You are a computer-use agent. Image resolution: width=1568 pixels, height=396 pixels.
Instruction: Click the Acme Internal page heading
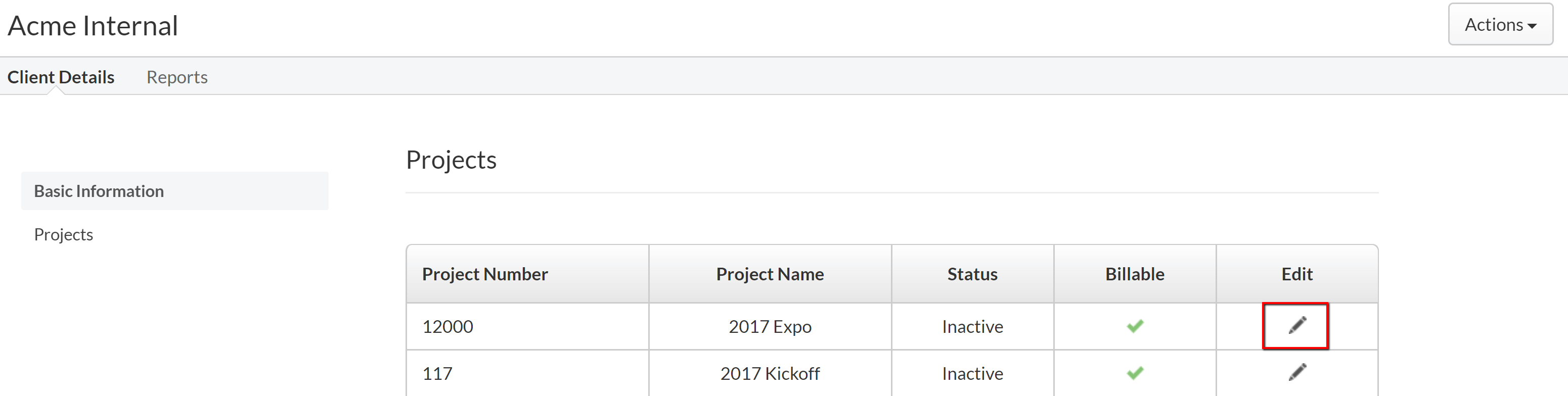pyautogui.click(x=93, y=25)
